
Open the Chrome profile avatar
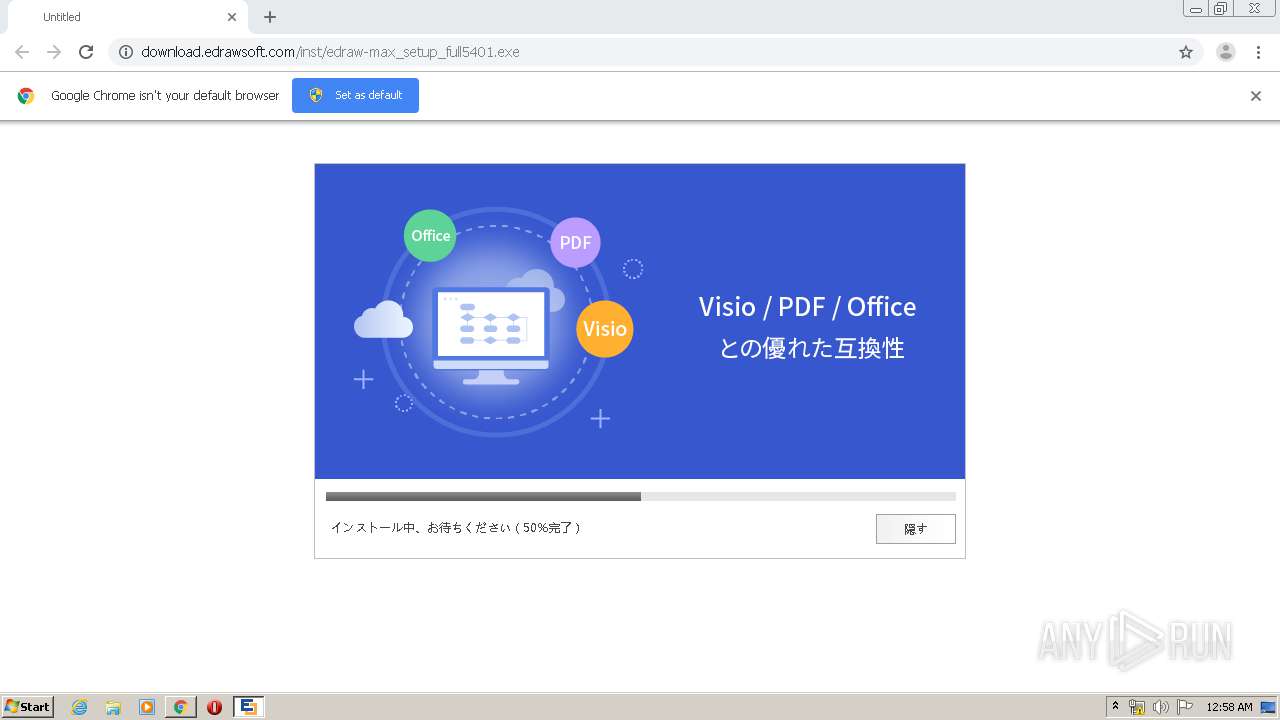coord(1226,52)
